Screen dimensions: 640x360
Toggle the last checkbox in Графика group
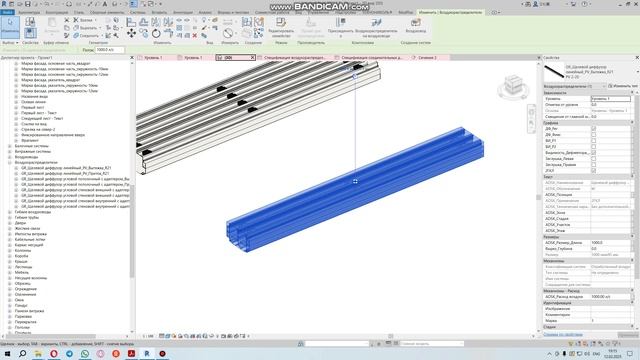click(593, 171)
